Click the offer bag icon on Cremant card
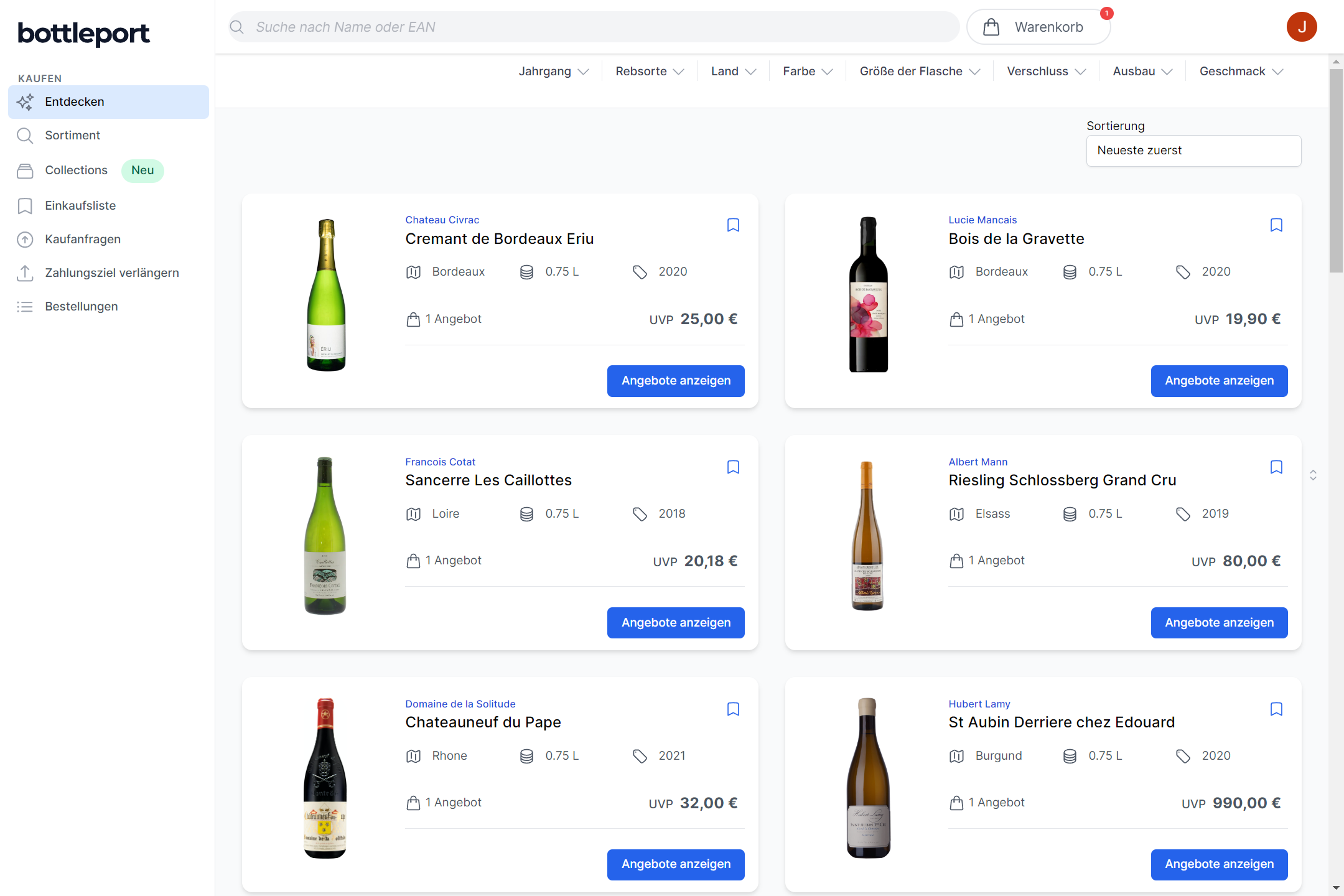Screen dimensions: 1344x896 [413, 320]
